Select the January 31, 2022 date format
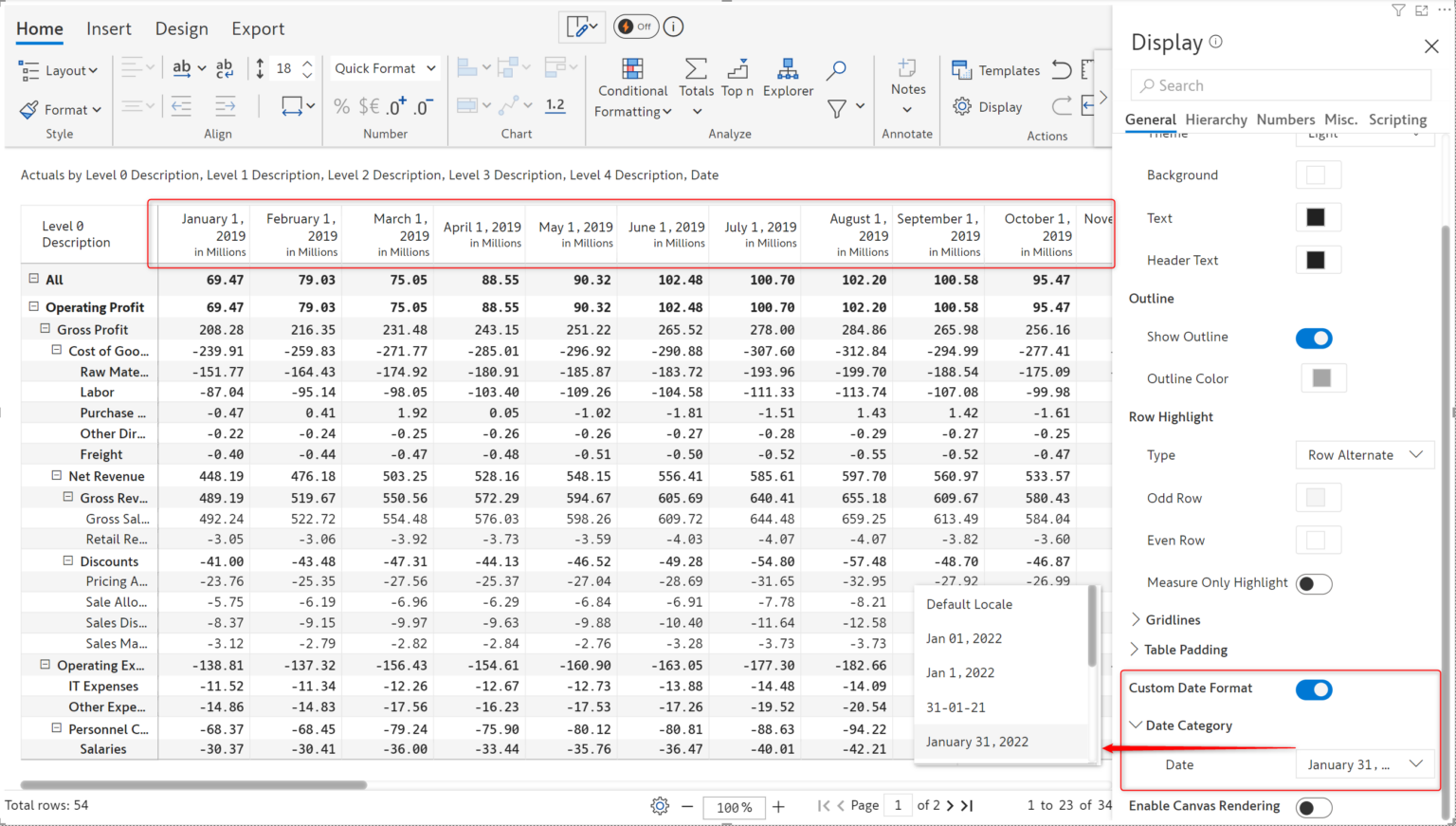Screen dimensions: 1456x826 tap(977, 742)
